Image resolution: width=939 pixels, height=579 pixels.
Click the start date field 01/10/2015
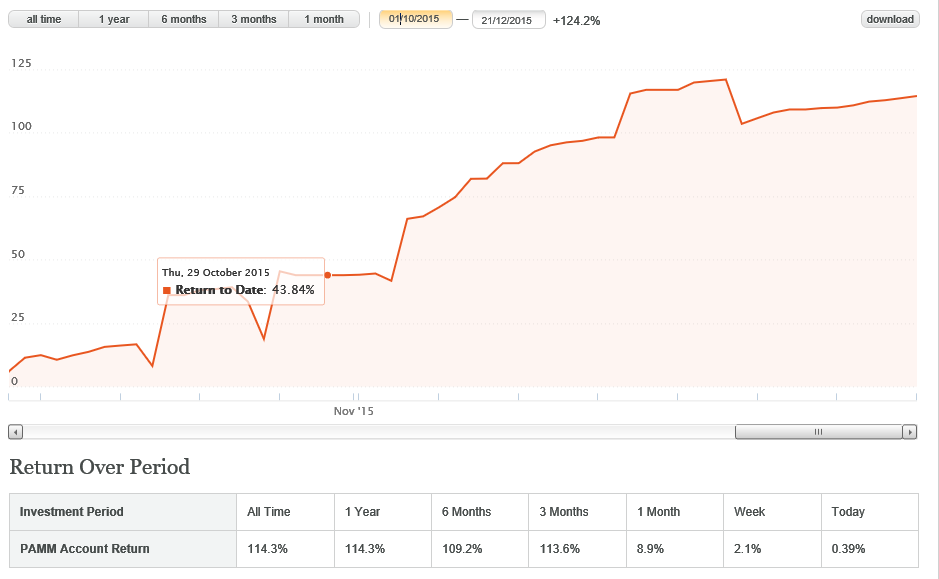click(416, 19)
